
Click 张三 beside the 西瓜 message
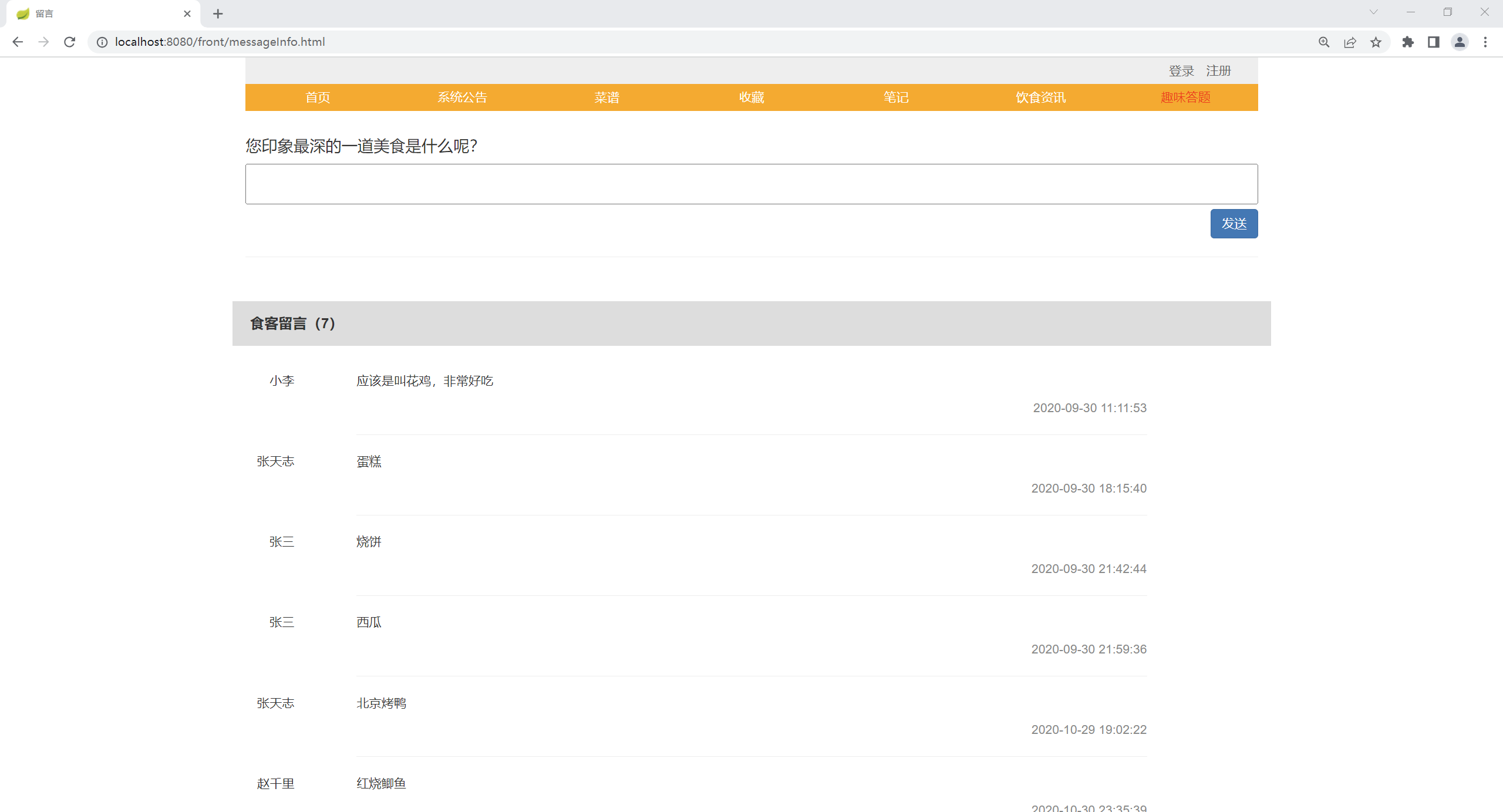click(x=282, y=622)
